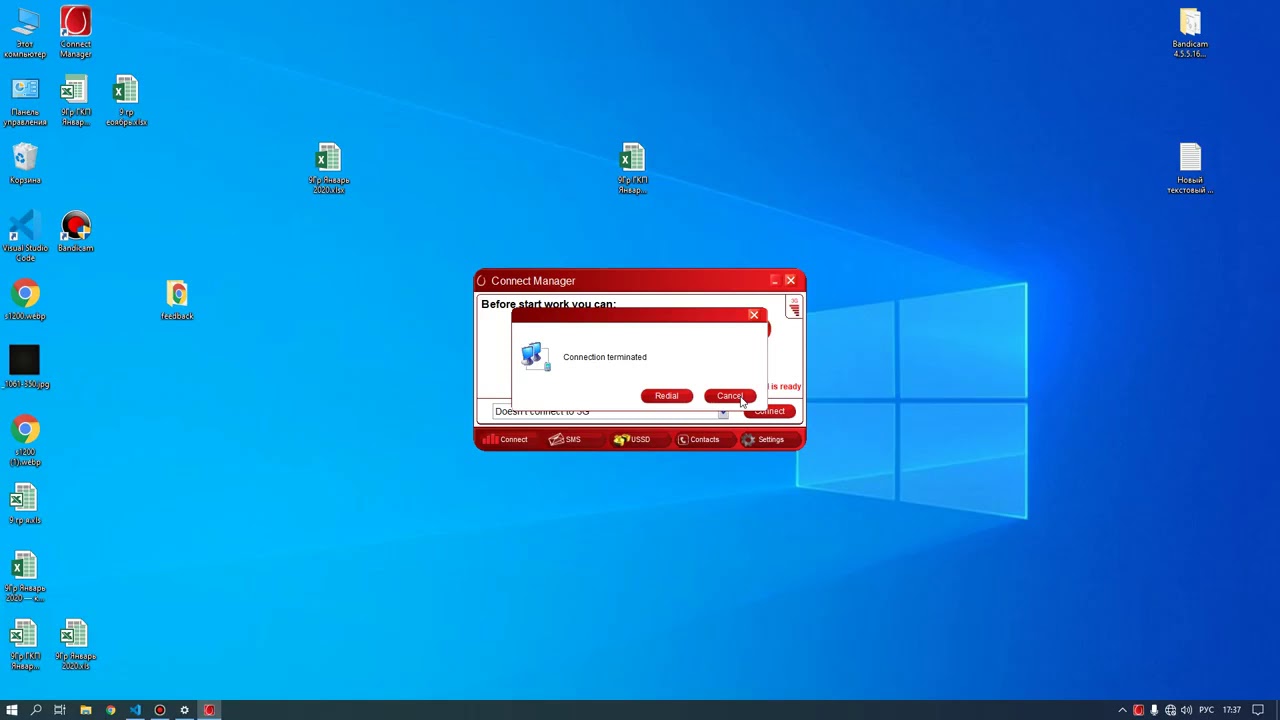Open the Settings tab

[x=762, y=439]
